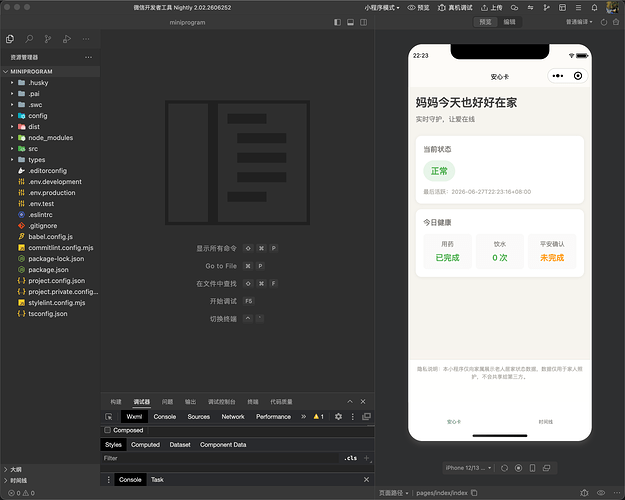Open the debugger kebab more-options menu

[352, 417]
